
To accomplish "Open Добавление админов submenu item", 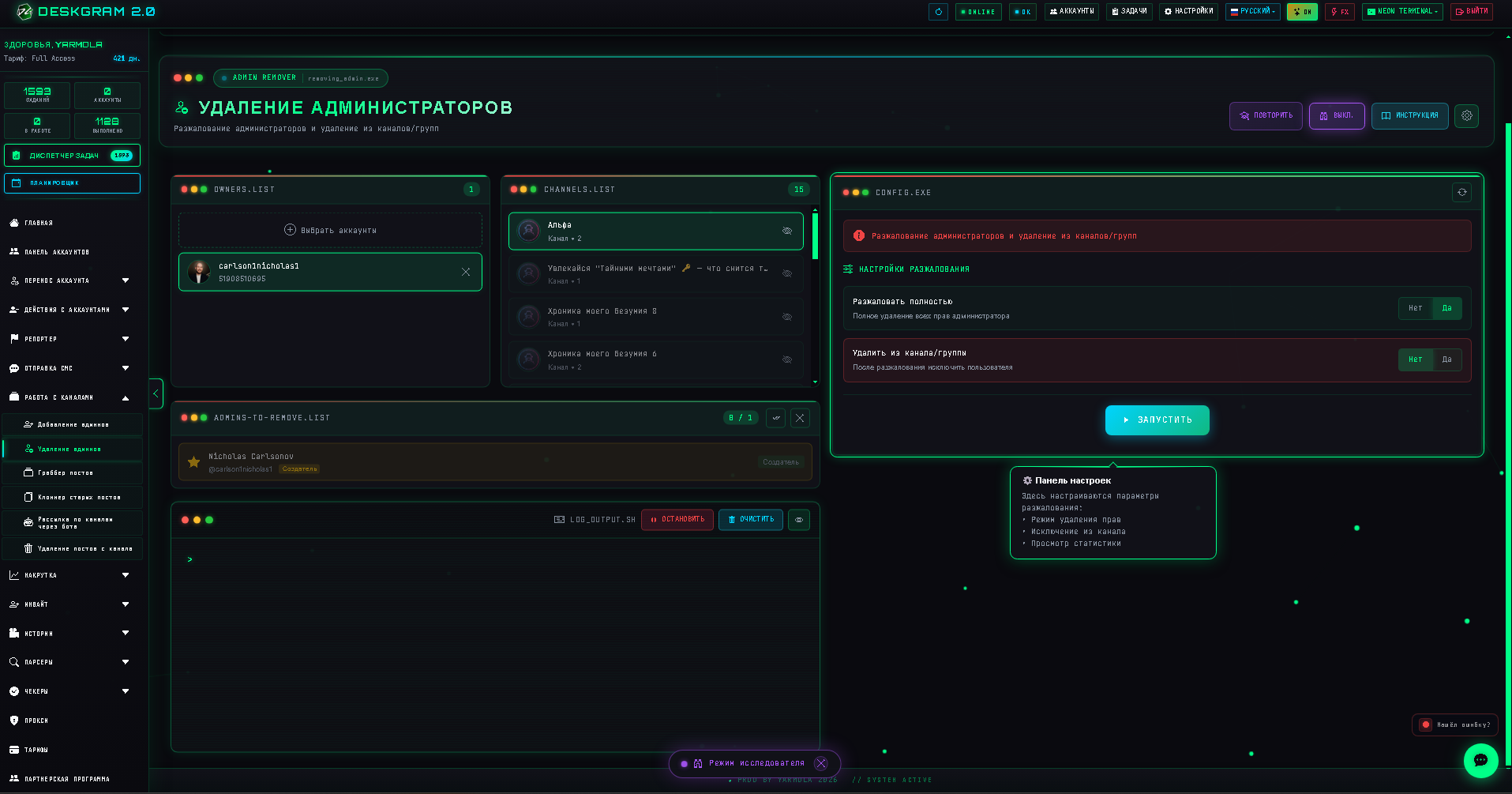I will click(73, 424).
